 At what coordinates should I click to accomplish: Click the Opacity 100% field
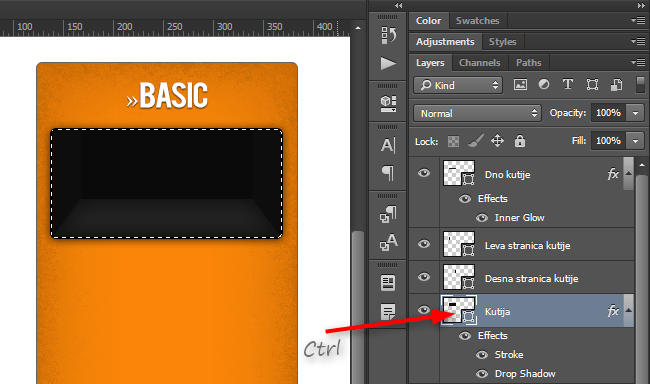[x=608, y=113]
